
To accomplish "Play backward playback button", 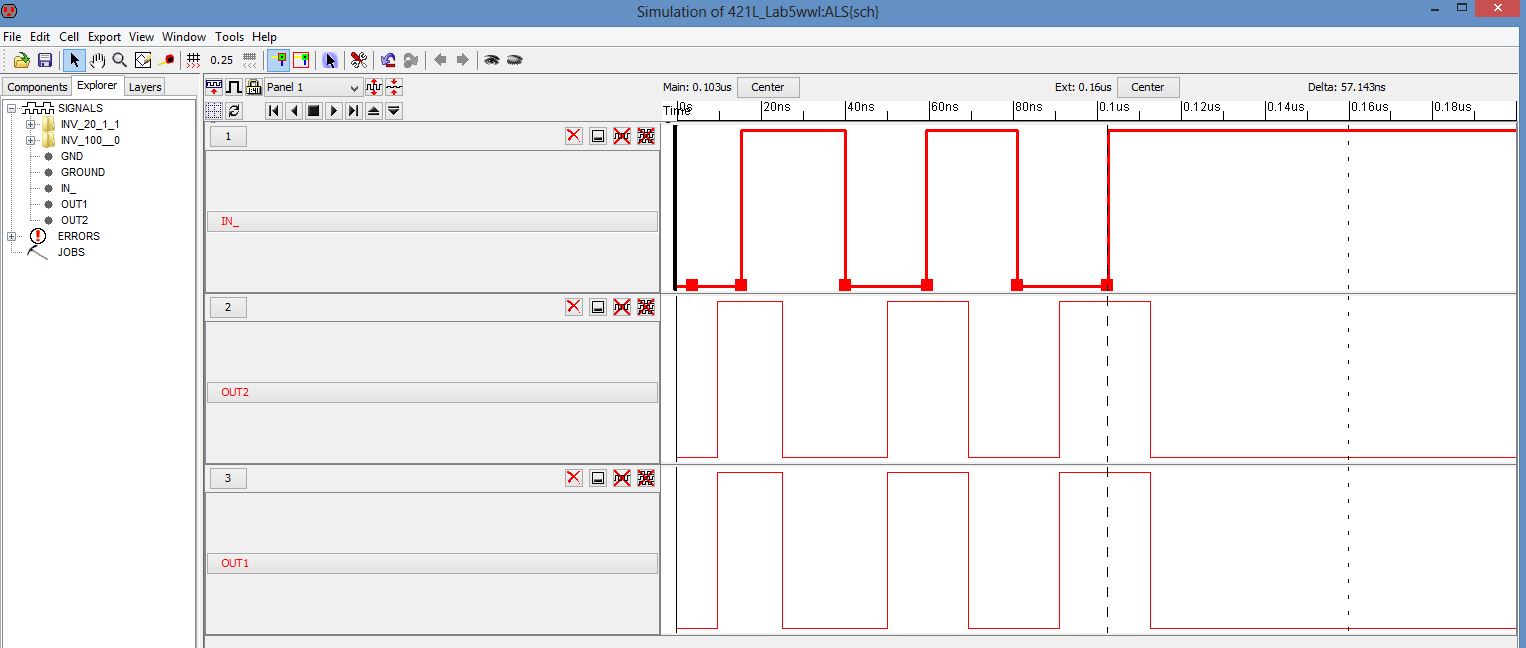I will 294,111.
